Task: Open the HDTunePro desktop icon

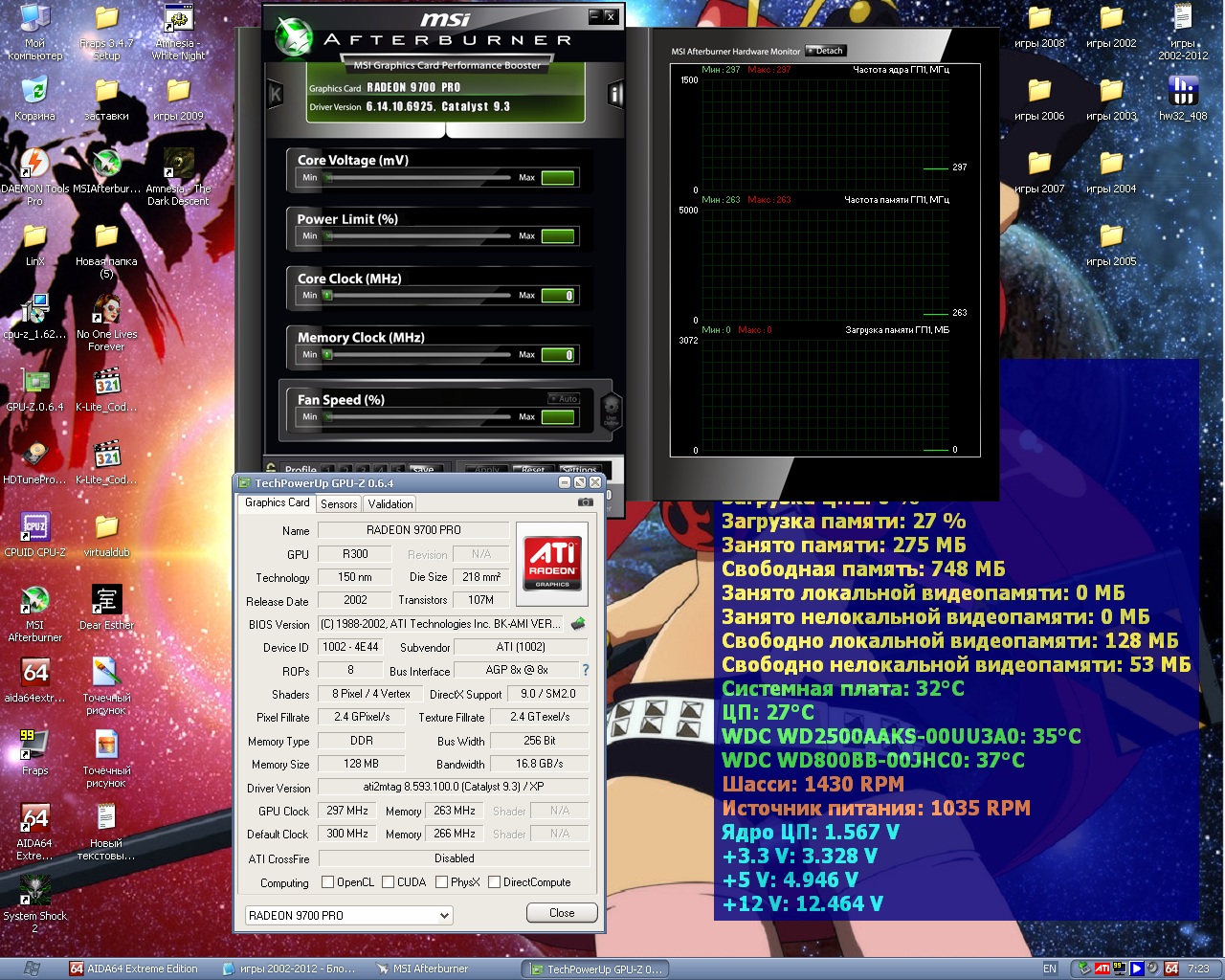Action: 34,463
